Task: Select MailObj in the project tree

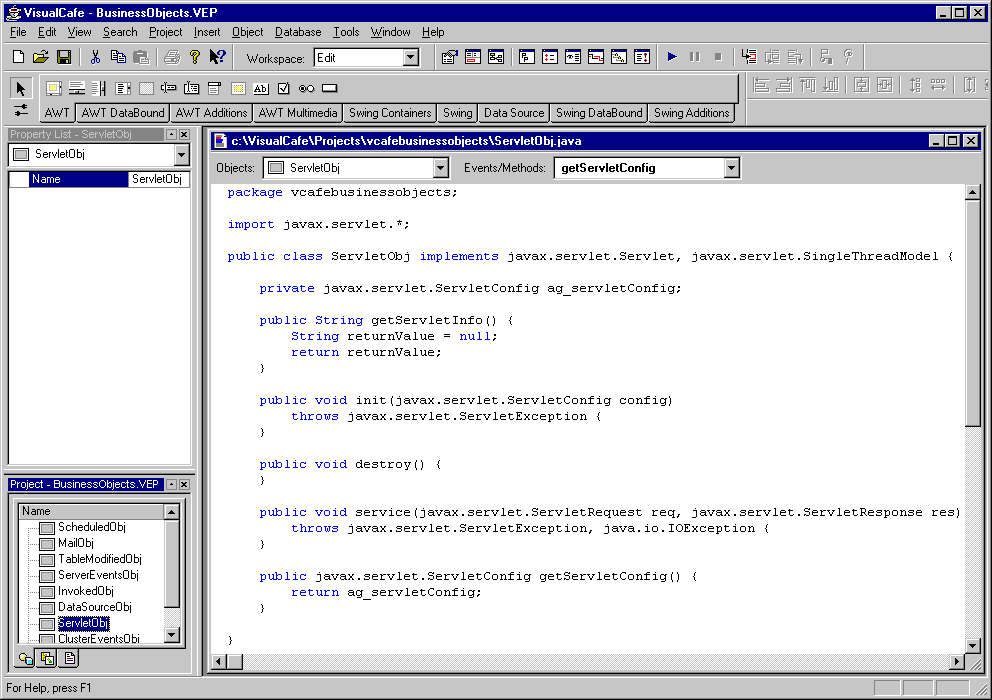Action: point(76,543)
